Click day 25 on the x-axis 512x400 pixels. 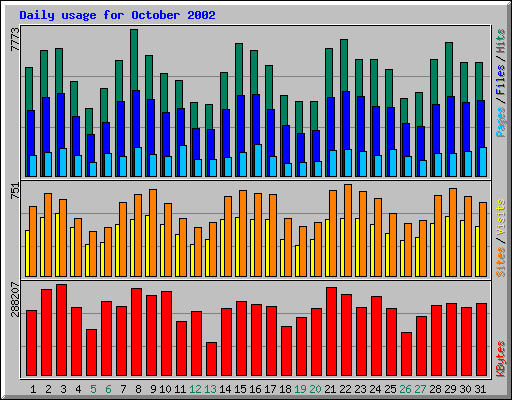(x=390, y=389)
